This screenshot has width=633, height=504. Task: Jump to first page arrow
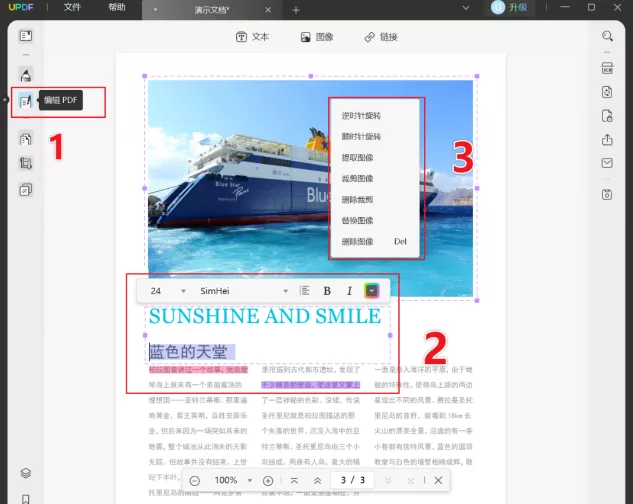[294, 481]
